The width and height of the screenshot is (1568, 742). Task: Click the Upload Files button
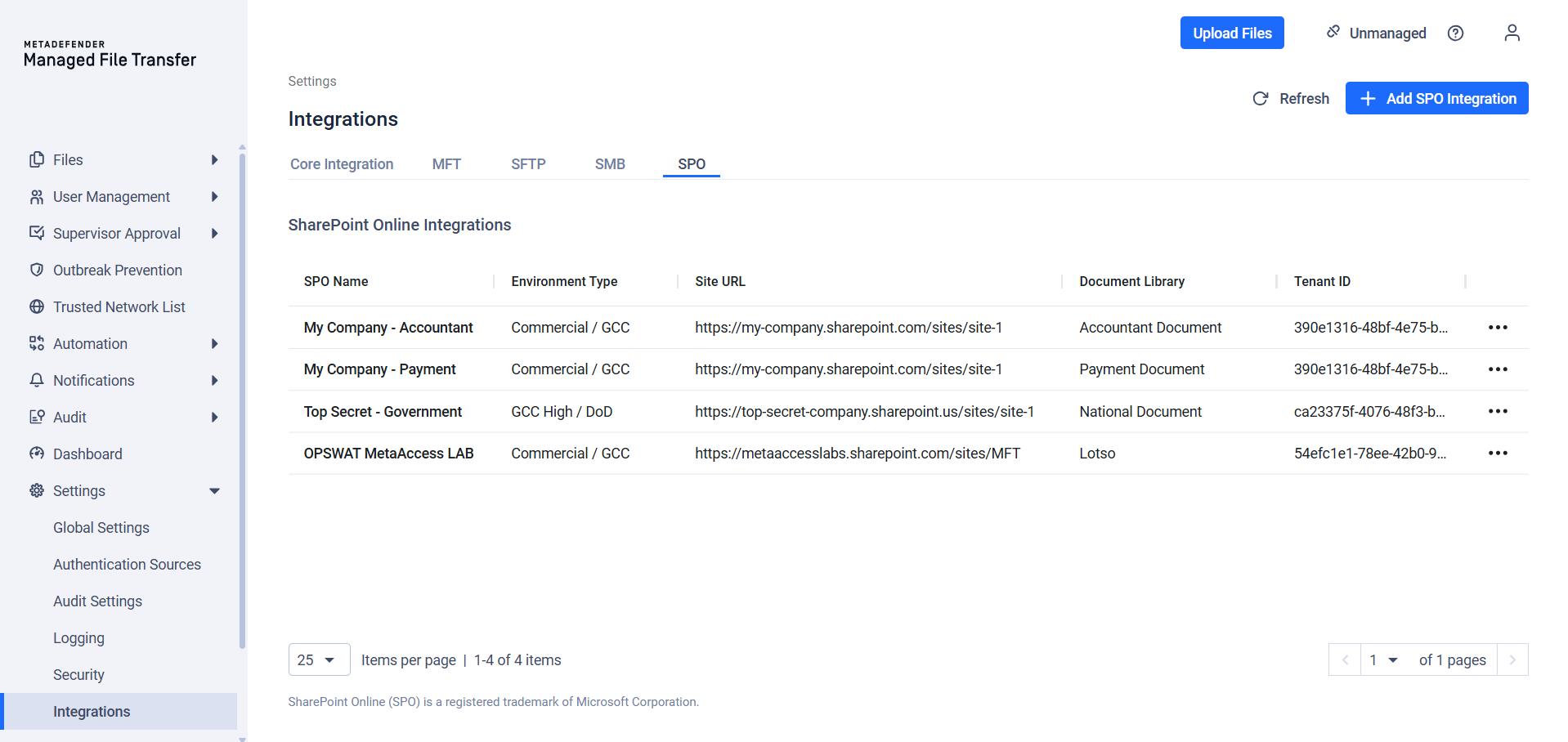(x=1231, y=33)
